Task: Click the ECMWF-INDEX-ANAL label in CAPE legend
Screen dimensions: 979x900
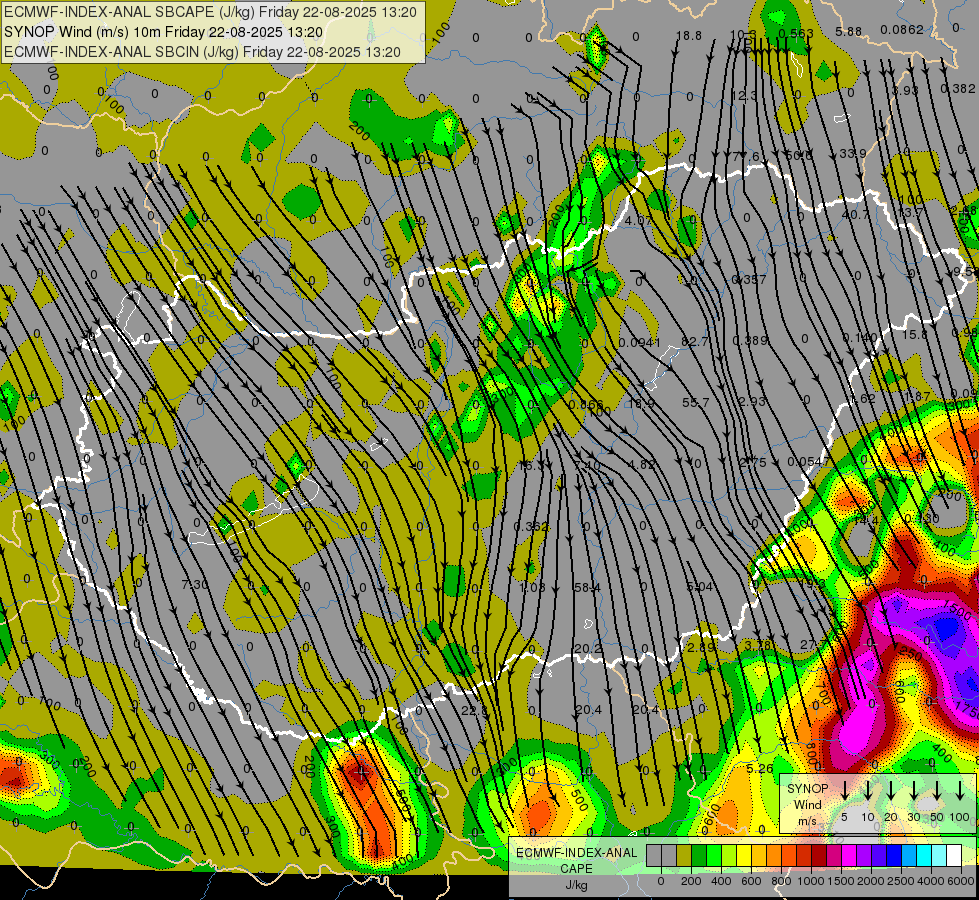Action: (x=576, y=853)
